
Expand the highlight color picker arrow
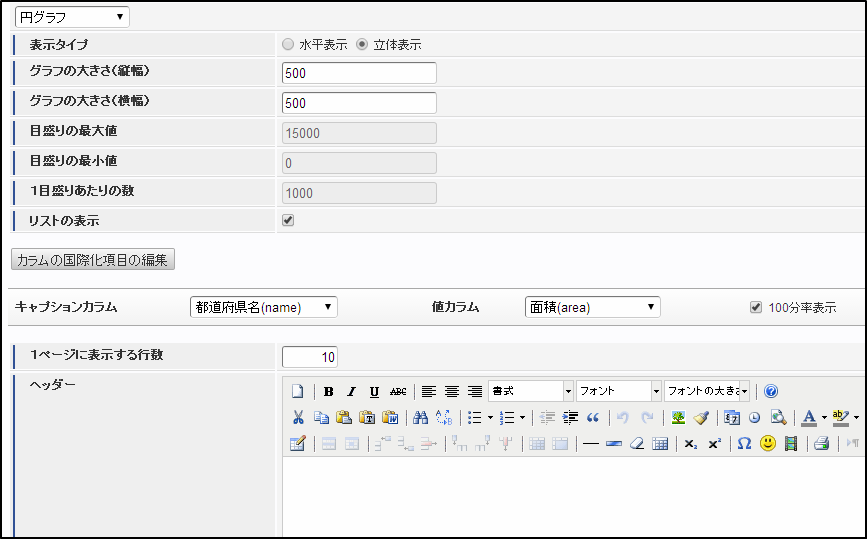click(x=856, y=418)
